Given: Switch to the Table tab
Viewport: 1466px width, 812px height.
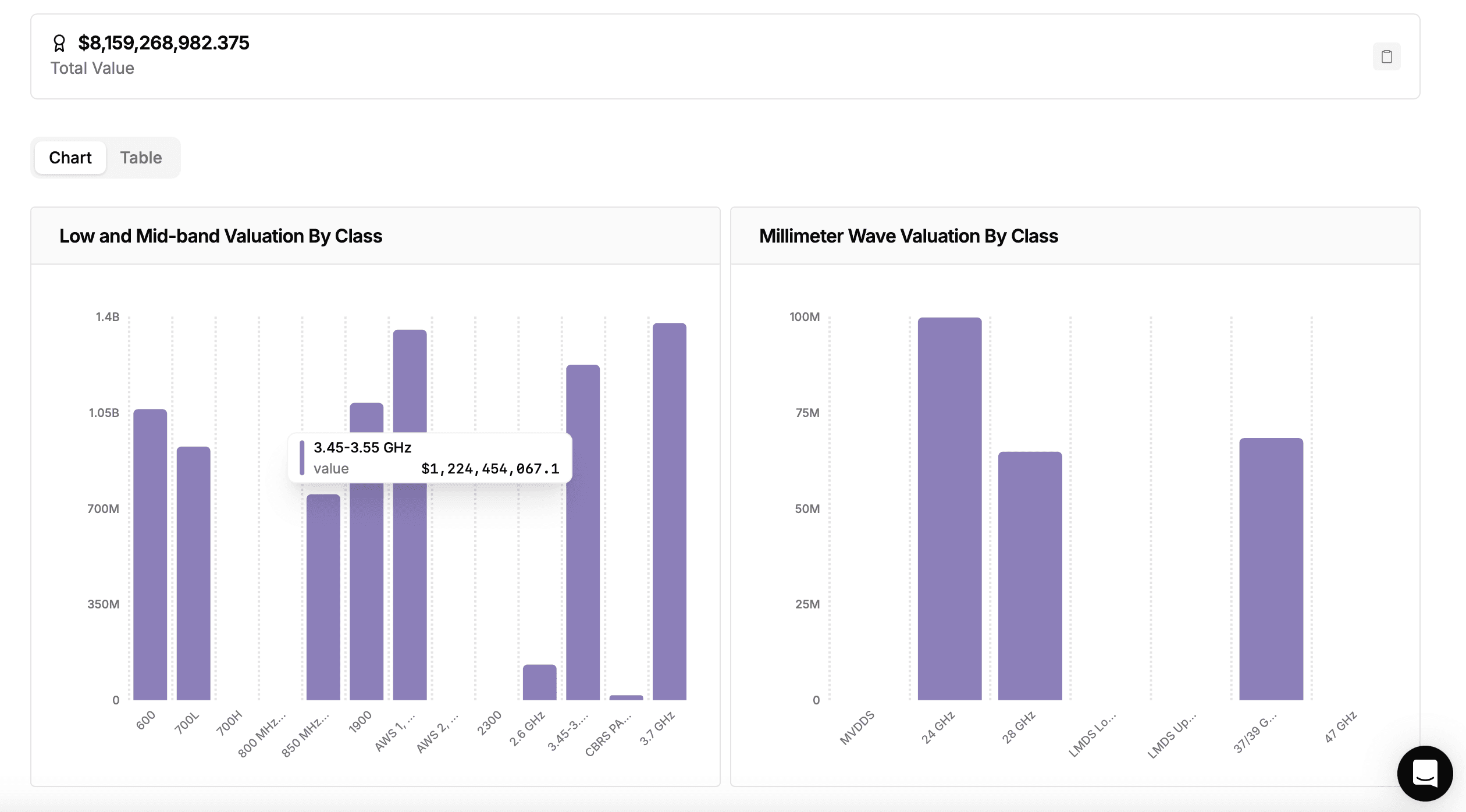Looking at the screenshot, I should point(141,158).
